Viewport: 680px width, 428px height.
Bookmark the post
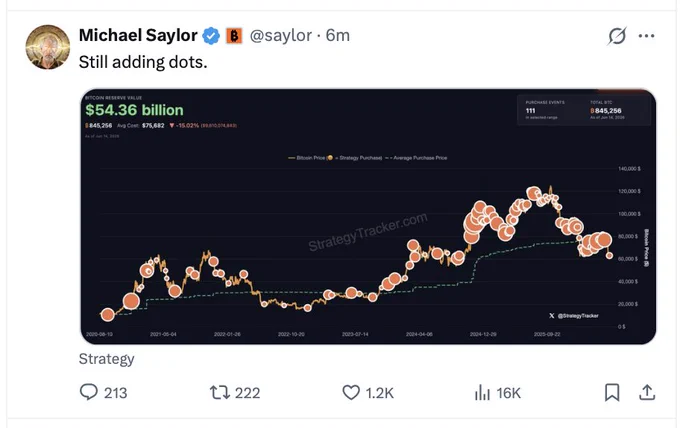[611, 392]
